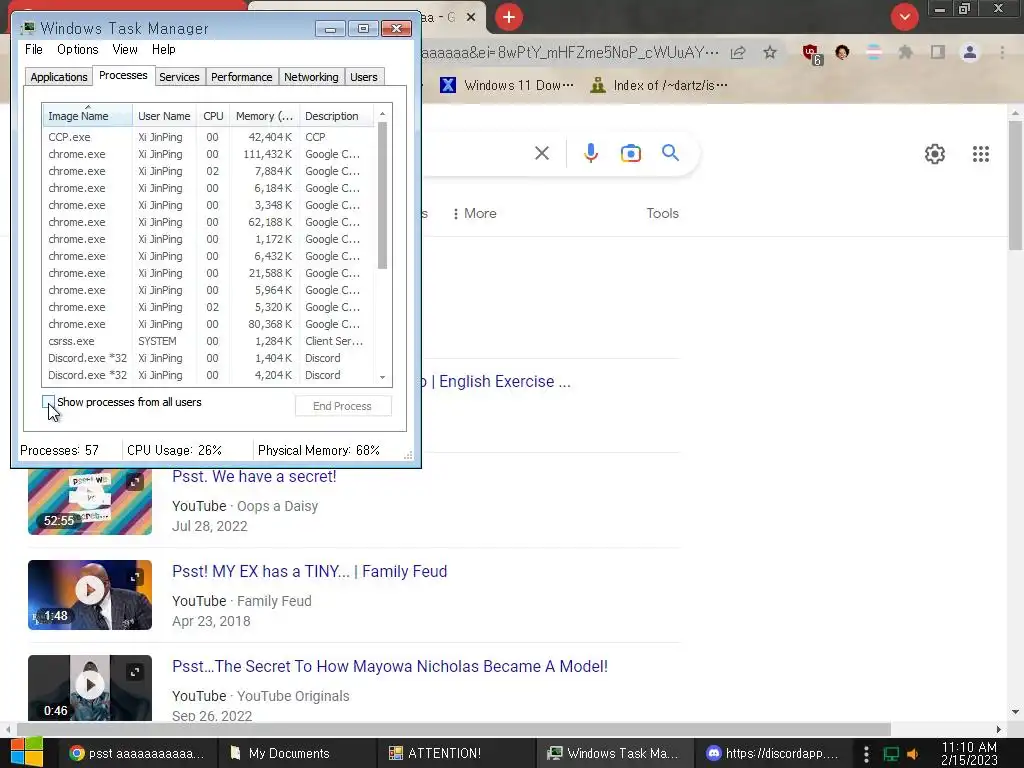Click the round avatar extension icon in toolbar

(x=842, y=52)
